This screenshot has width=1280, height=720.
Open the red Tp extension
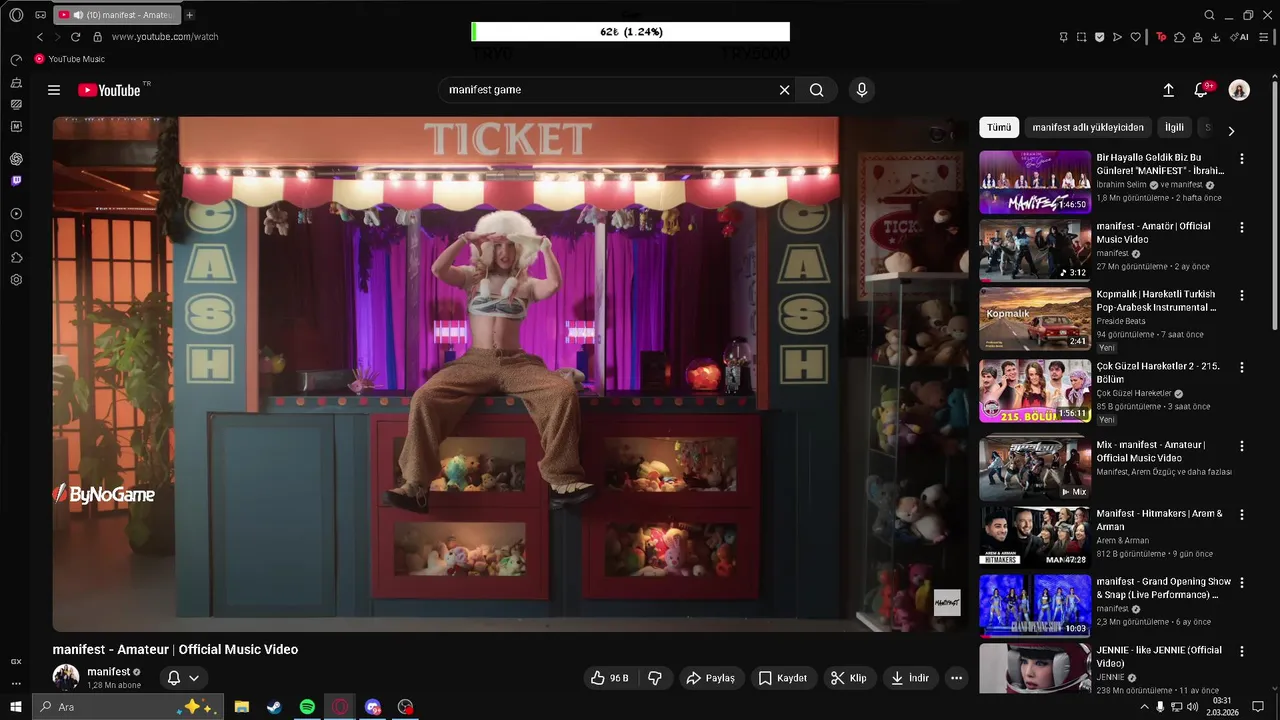1161,37
